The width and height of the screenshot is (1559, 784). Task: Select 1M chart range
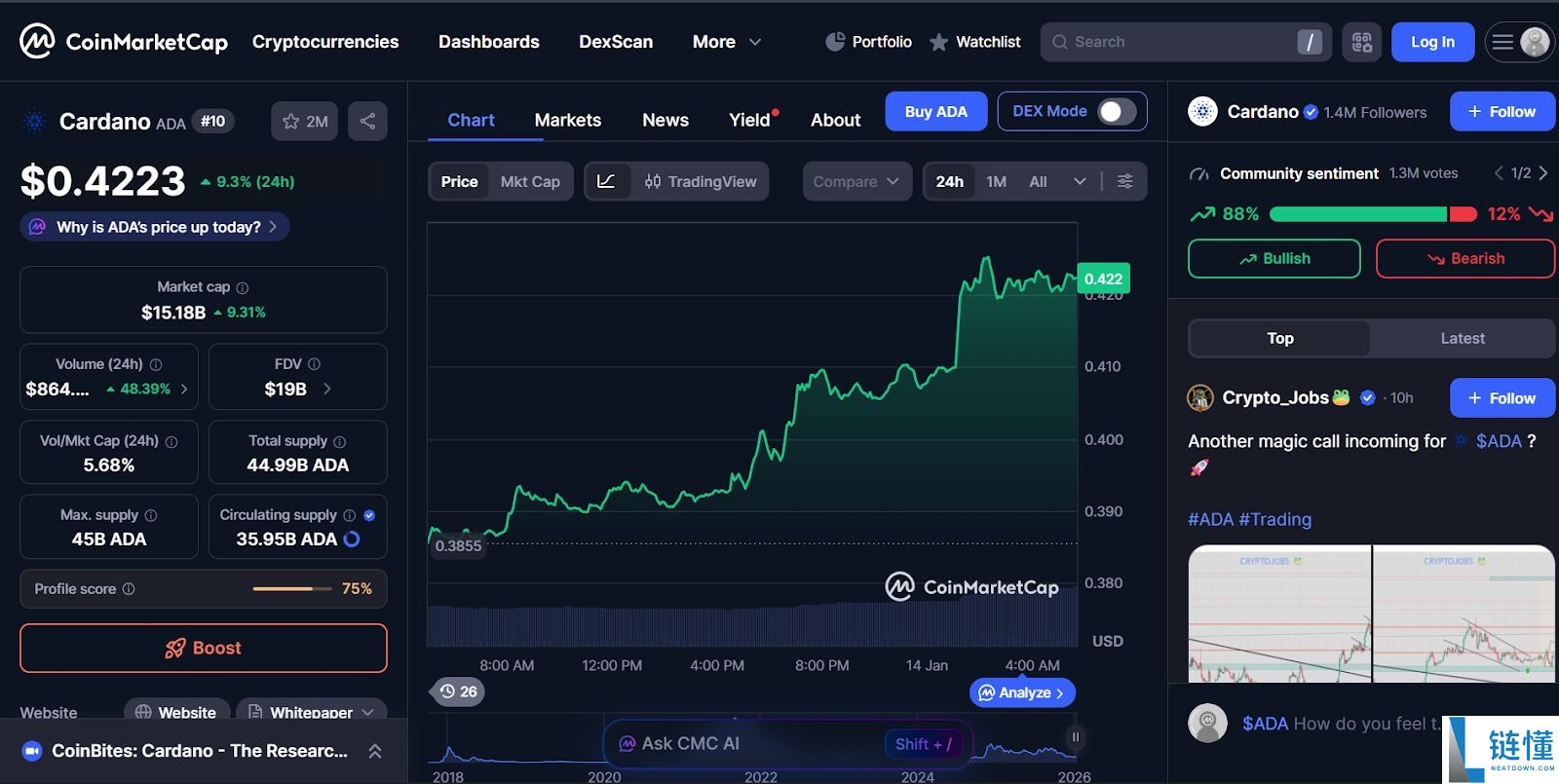(996, 181)
